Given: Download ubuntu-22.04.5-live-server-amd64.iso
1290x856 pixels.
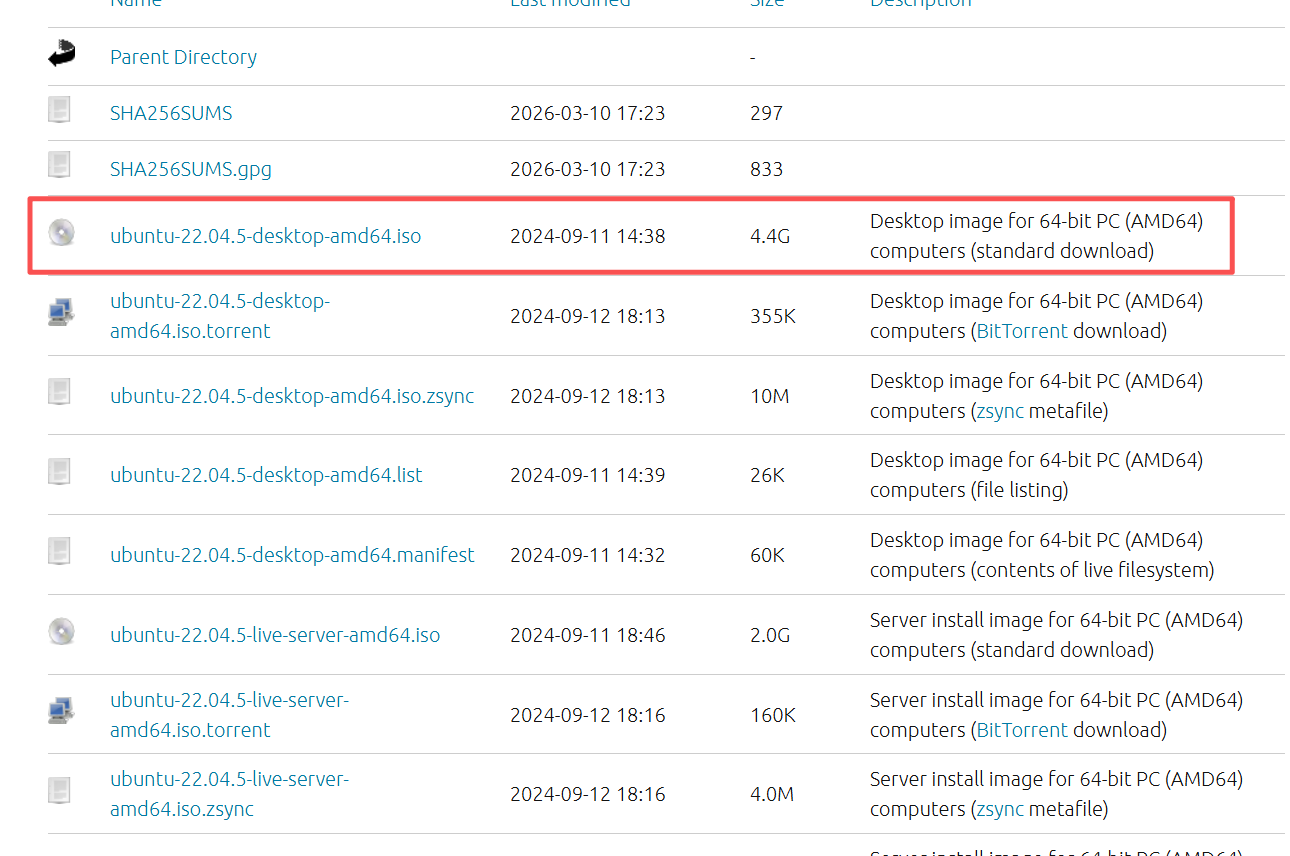Looking at the screenshot, I should point(275,635).
